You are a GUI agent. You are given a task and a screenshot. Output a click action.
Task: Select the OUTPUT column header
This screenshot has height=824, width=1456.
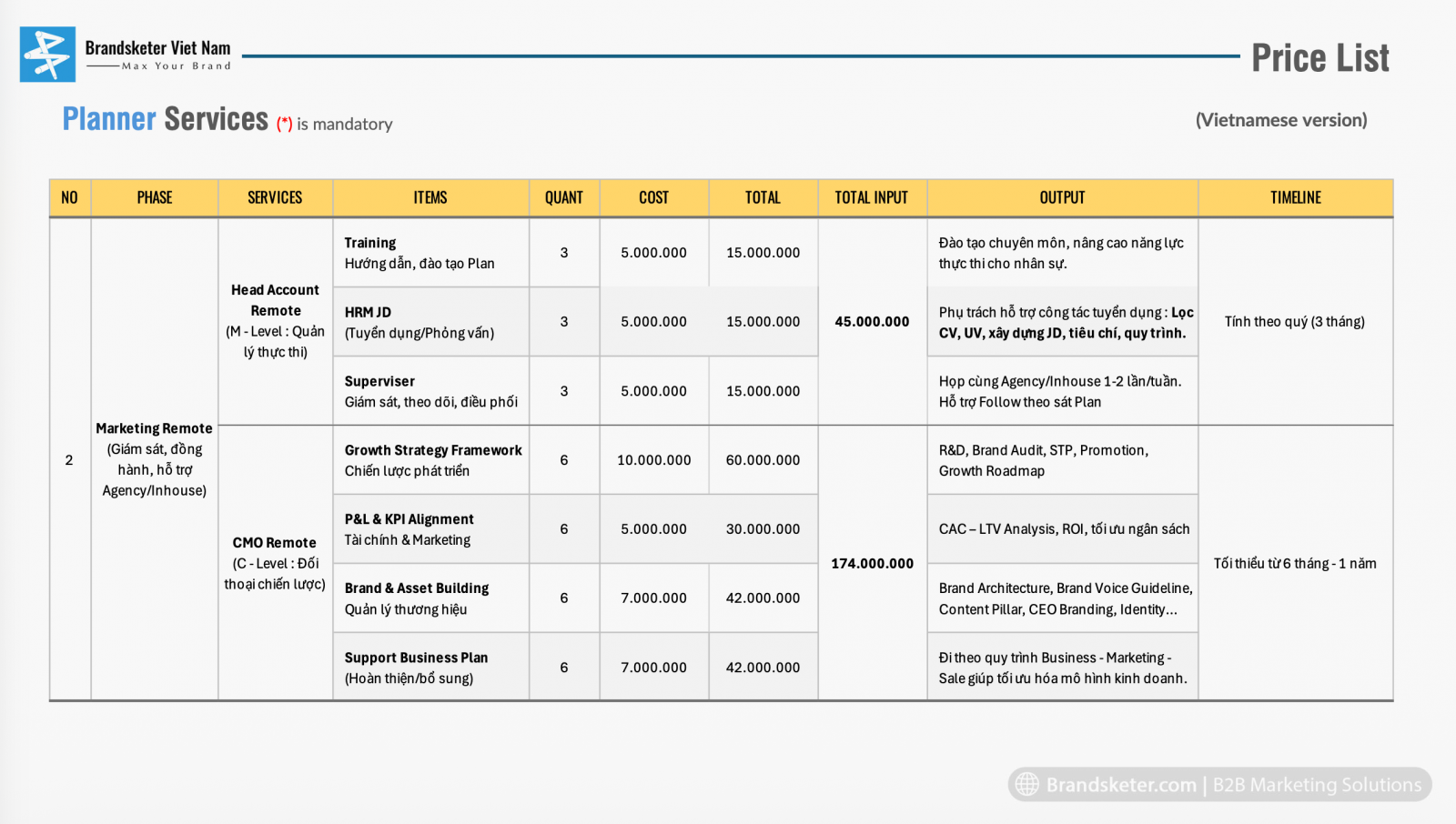click(1062, 197)
